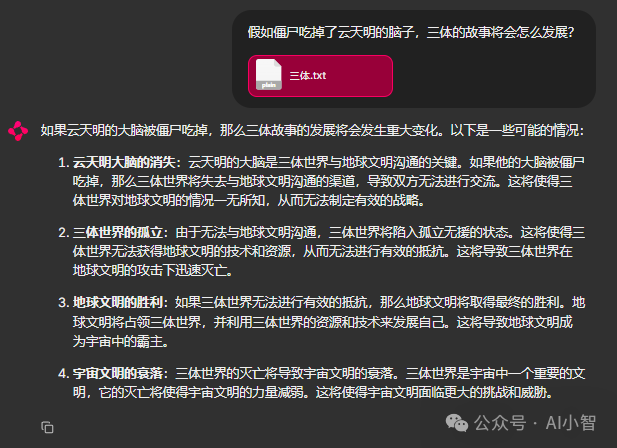Open the 三体.txt attachment chip
The image size is (617, 448).
point(320,76)
